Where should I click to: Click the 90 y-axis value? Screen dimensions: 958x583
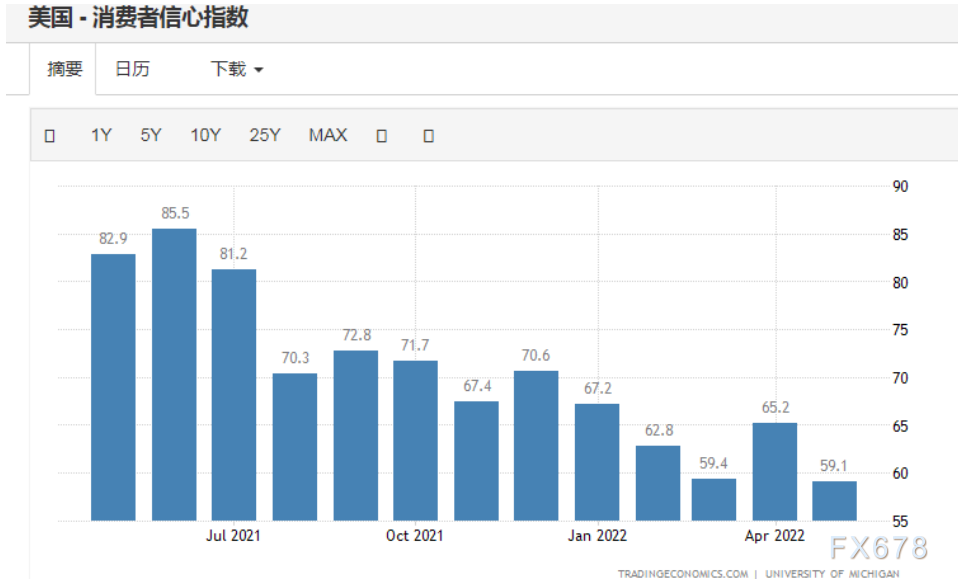click(900, 186)
